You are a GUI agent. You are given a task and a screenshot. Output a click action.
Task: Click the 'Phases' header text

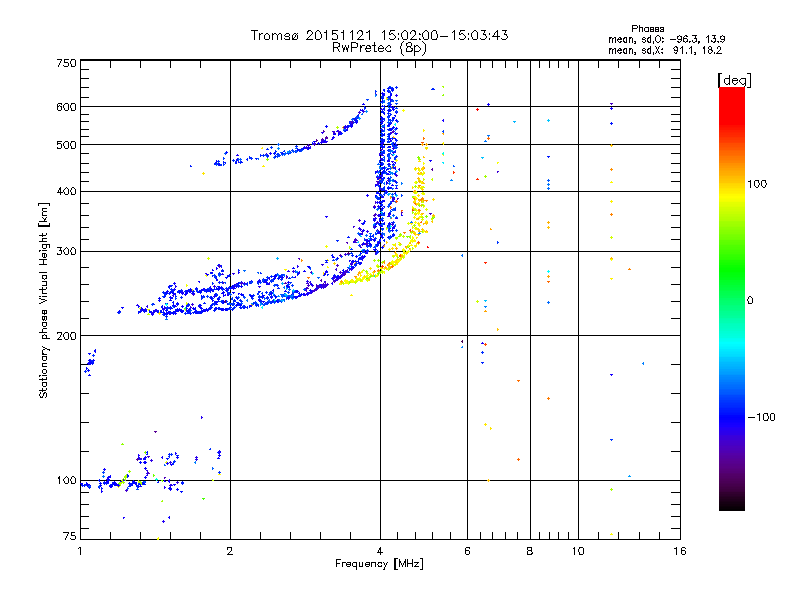[647, 29]
